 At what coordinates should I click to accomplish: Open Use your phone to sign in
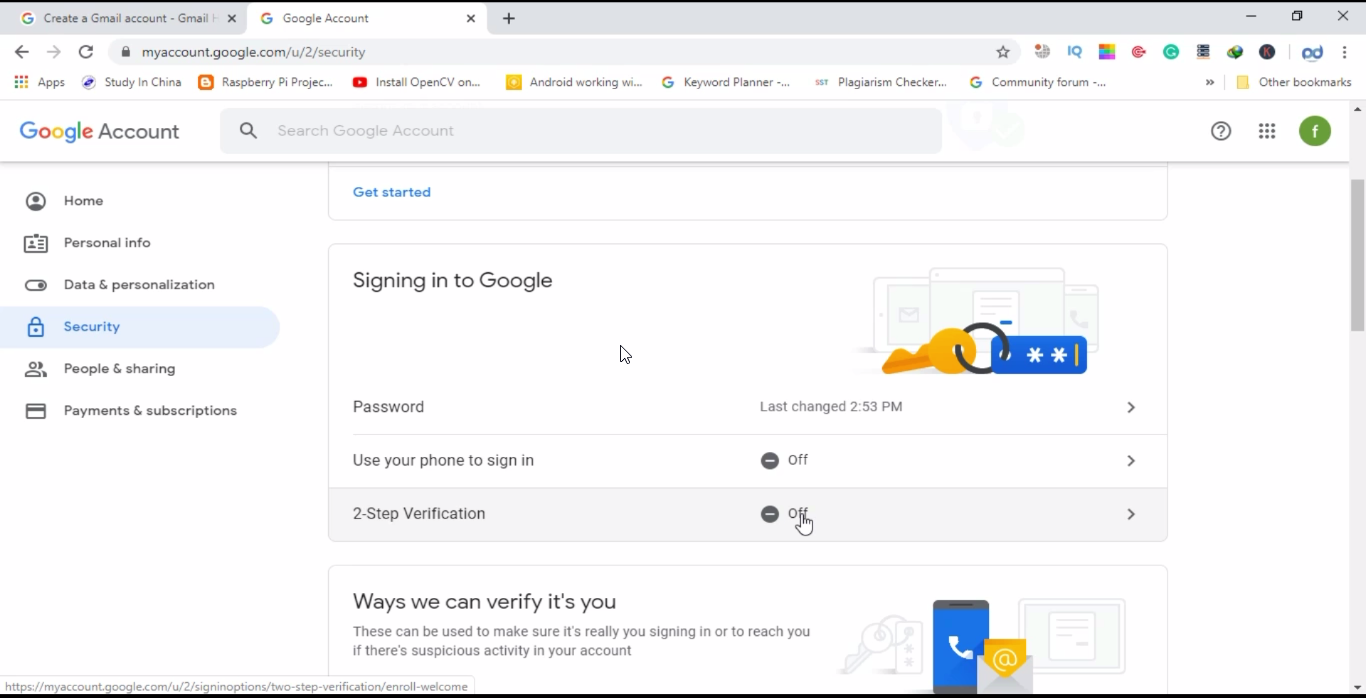point(747,461)
